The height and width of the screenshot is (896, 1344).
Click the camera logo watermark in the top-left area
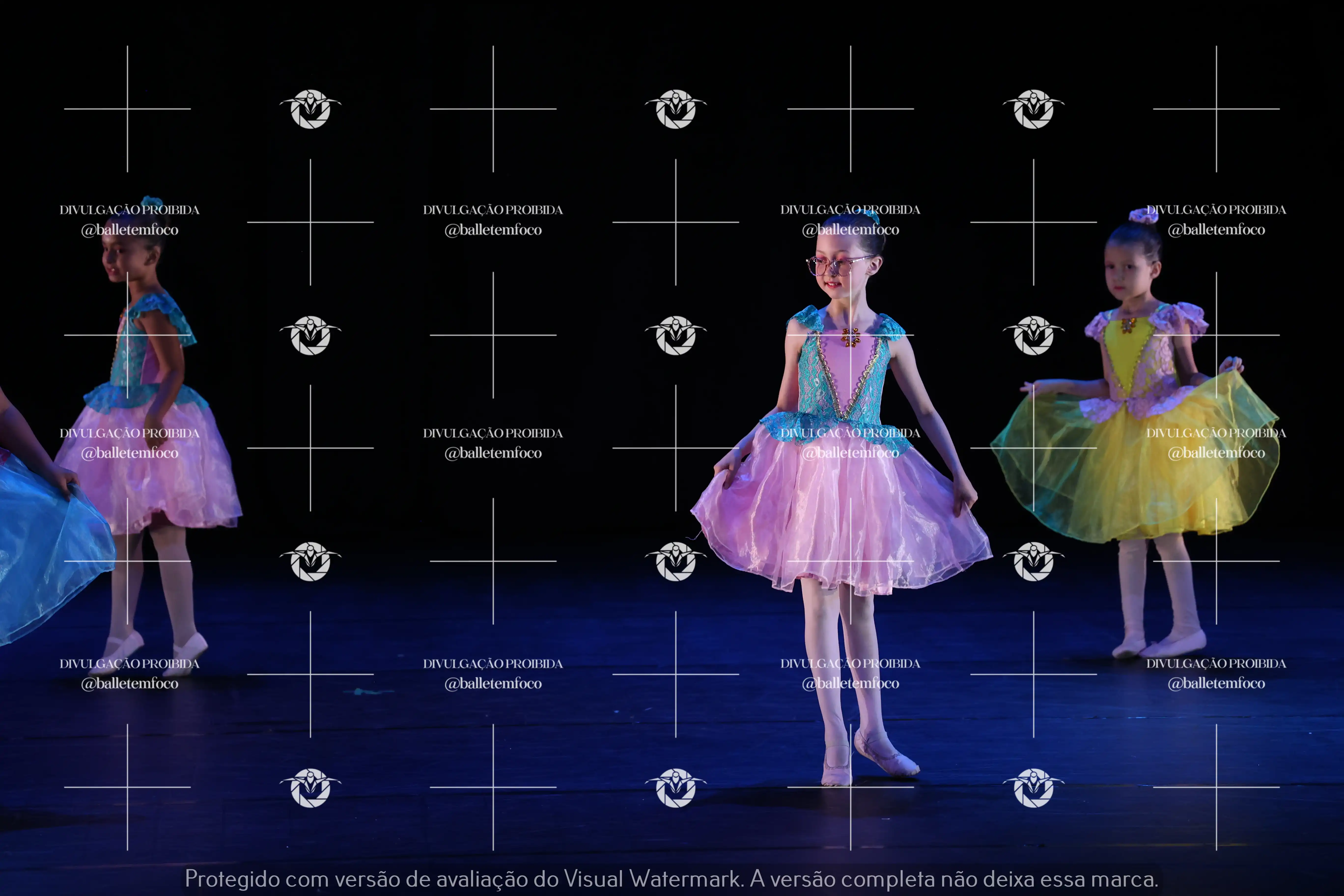(x=310, y=109)
